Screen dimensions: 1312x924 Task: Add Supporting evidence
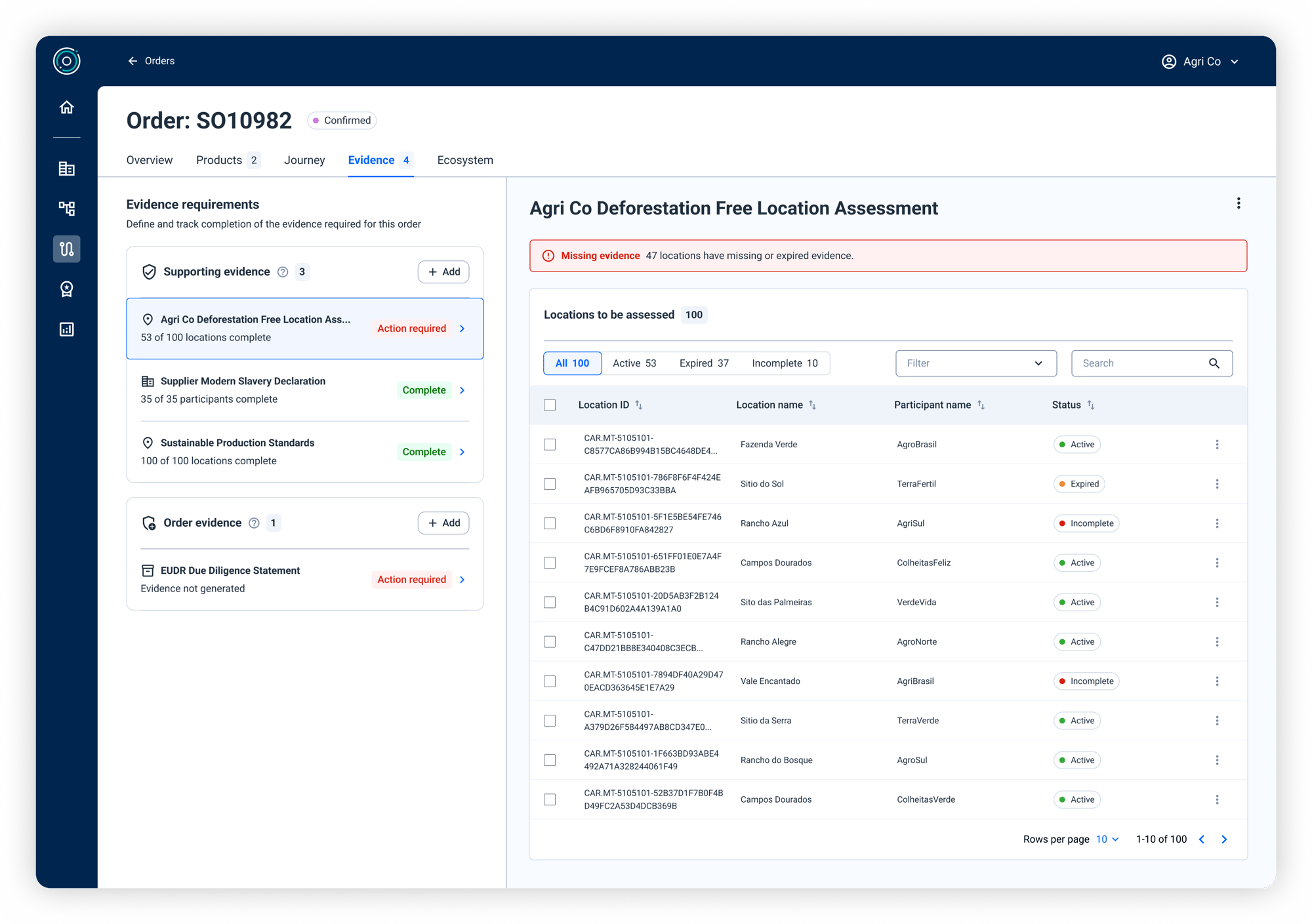coord(443,271)
